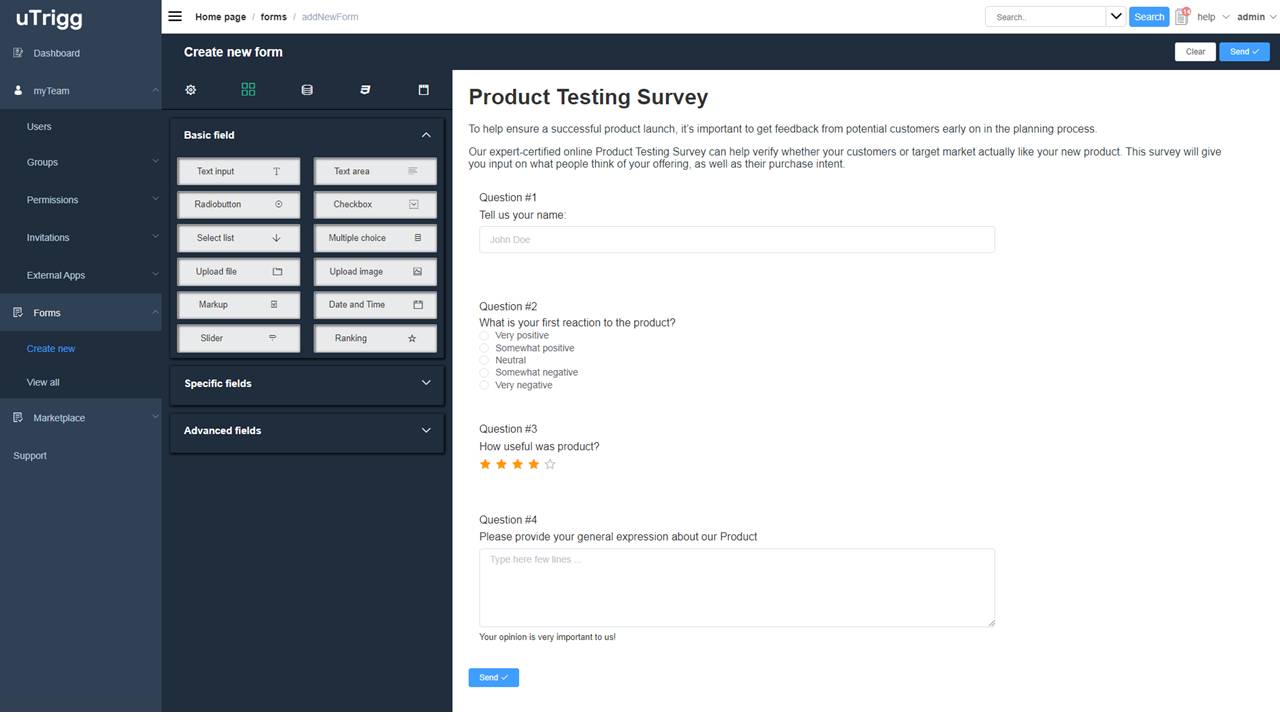The width and height of the screenshot is (1280, 720).
Task: Click the window layout tab icon
Action: click(x=423, y=90)
